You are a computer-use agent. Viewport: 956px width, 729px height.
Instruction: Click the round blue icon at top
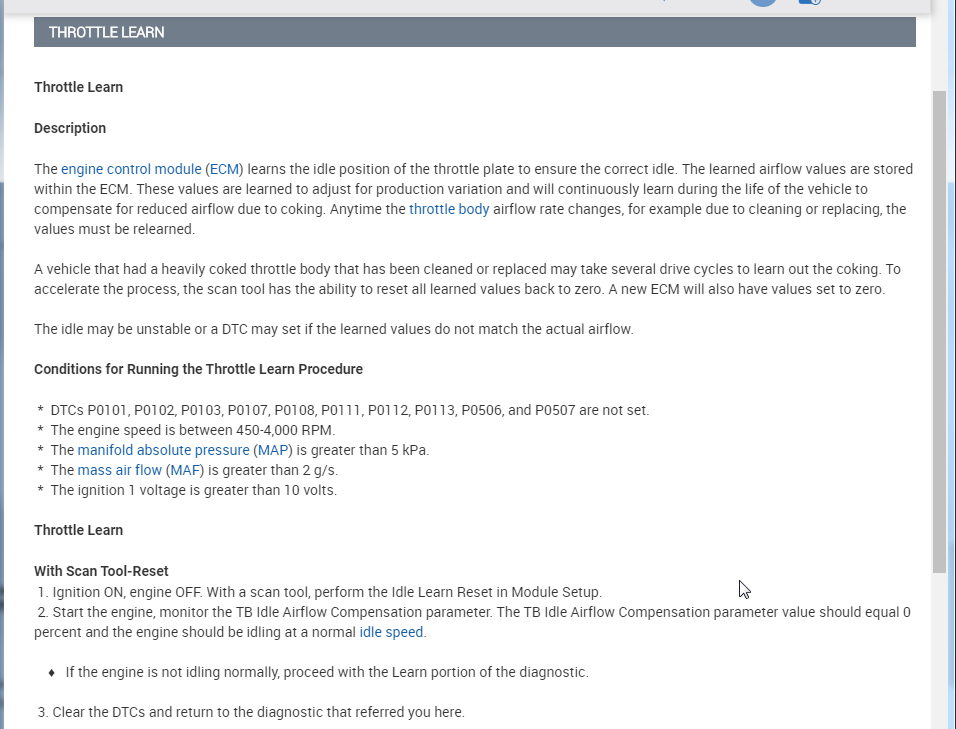click(763, 2)
